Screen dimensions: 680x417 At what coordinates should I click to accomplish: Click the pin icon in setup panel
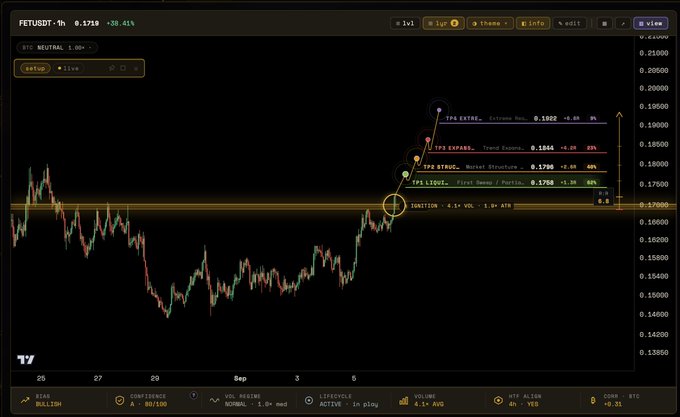112,68
